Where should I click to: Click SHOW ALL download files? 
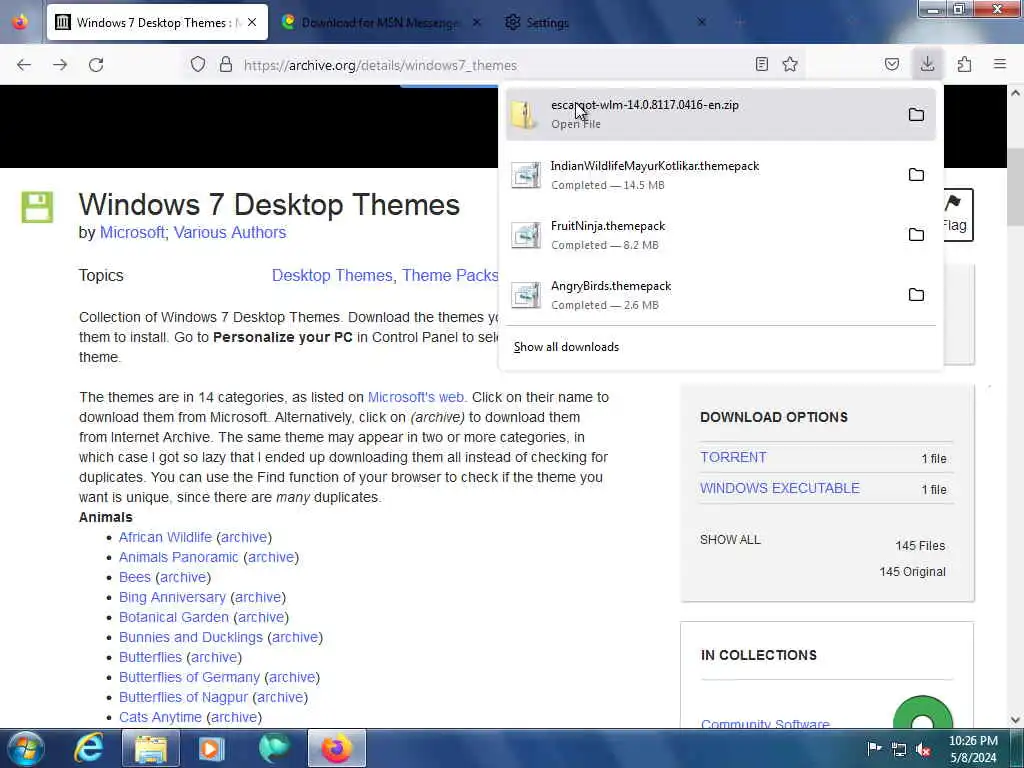pos(730,539)
